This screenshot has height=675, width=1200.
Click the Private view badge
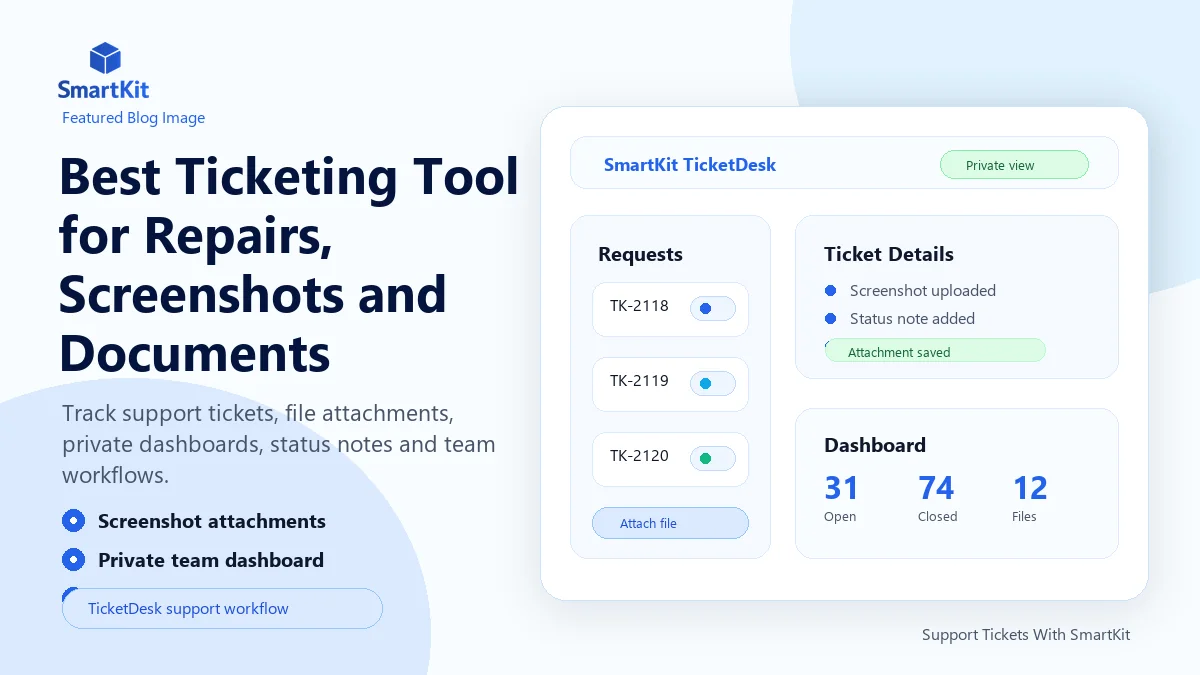click(1014, 165)
